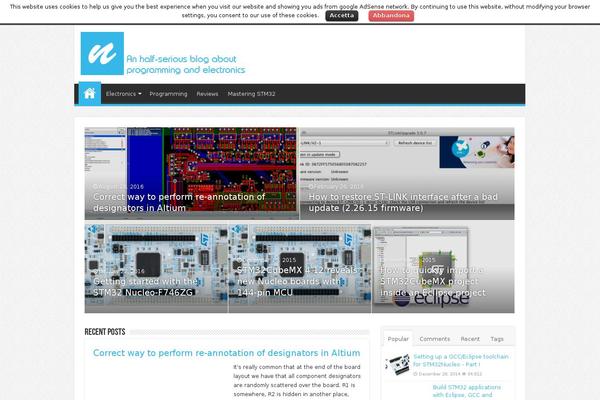
Task: Click the Nucleo board thumbnail in Popular list
Action: point(398,364)
